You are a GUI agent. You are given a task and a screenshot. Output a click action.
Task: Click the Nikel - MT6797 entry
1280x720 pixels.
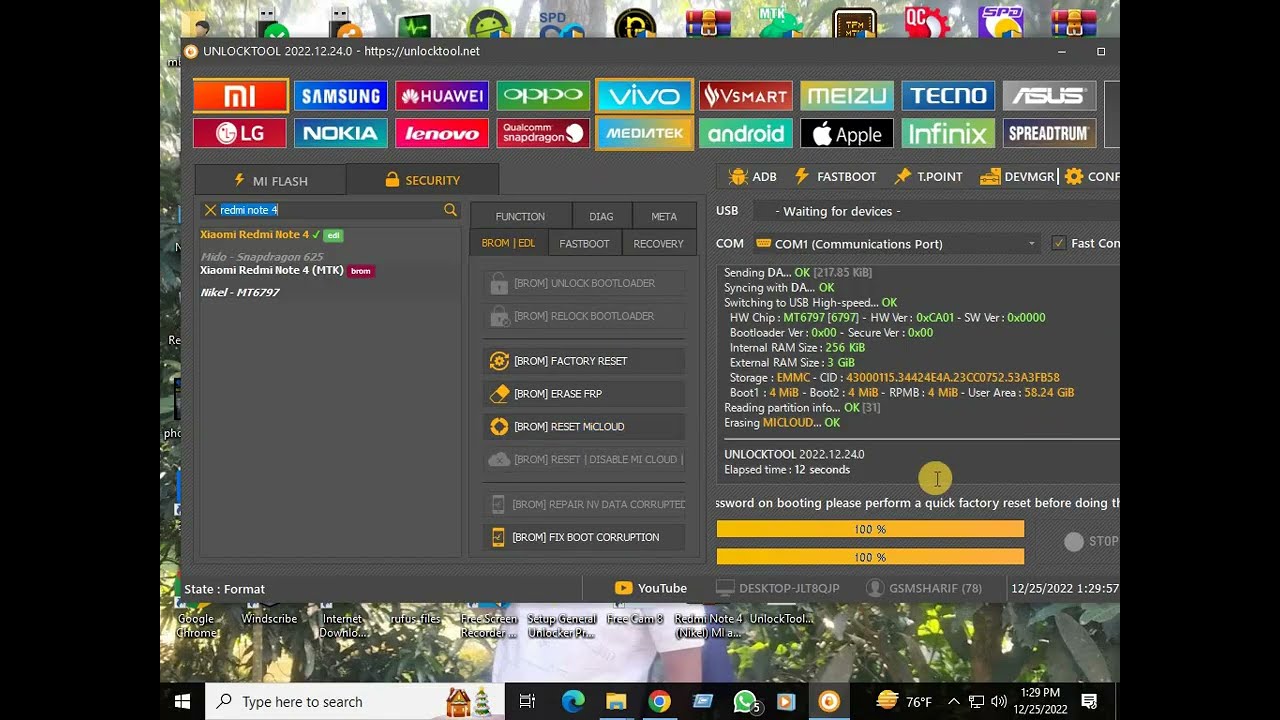click(x=240, y=293)
